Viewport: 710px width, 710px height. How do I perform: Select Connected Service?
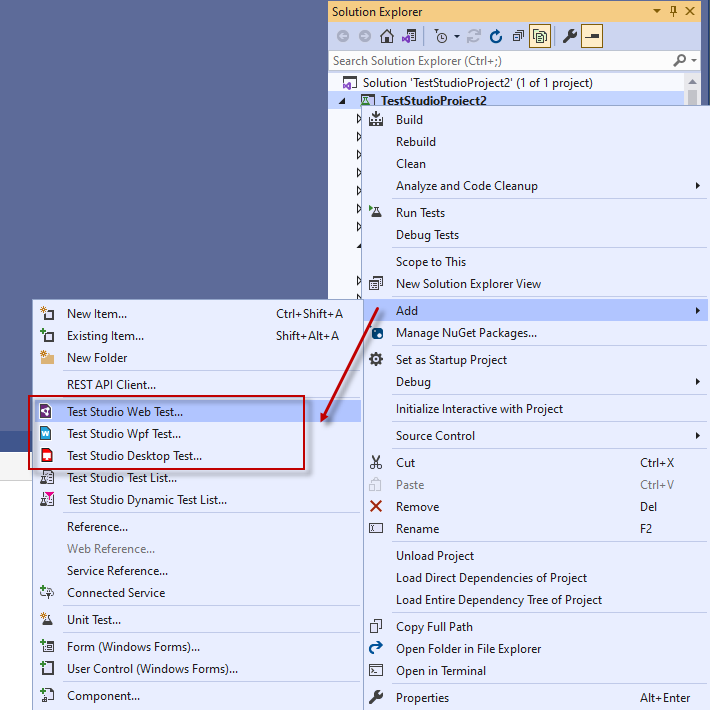(x=197, y=593)
